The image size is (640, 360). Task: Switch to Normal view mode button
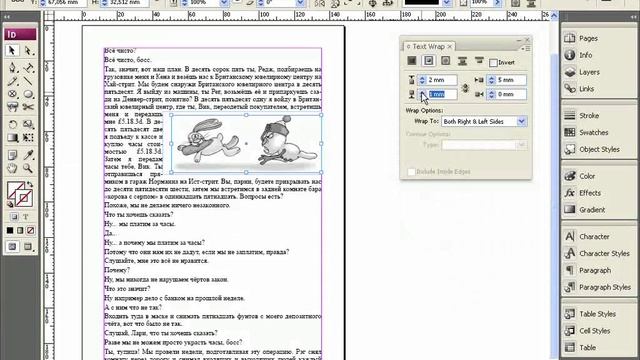pos(13,247)
